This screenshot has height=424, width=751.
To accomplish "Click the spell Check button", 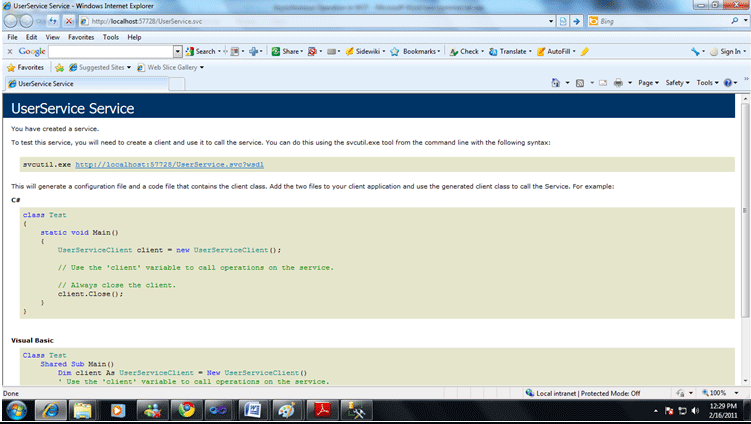I will [465, 51].
